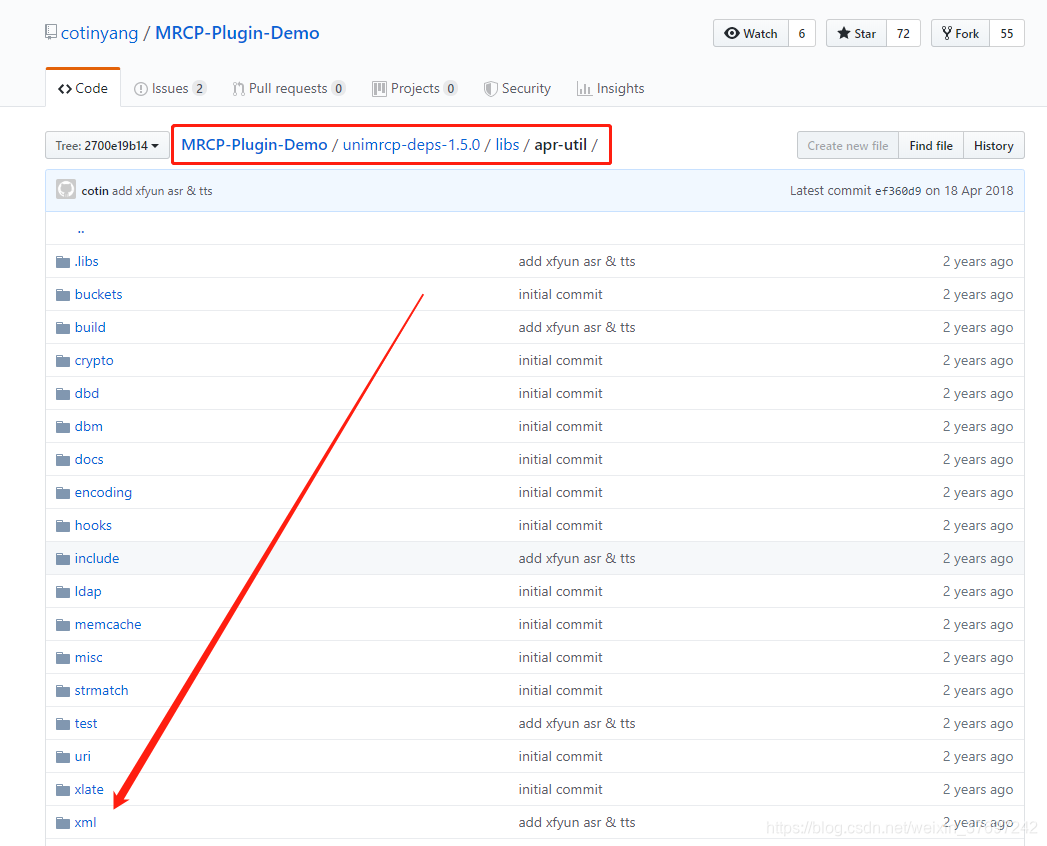Viewport: 1047px width, 846px height.
Task: Open the dbm folder
Action: pyautogui.click(x=89, y=426)
